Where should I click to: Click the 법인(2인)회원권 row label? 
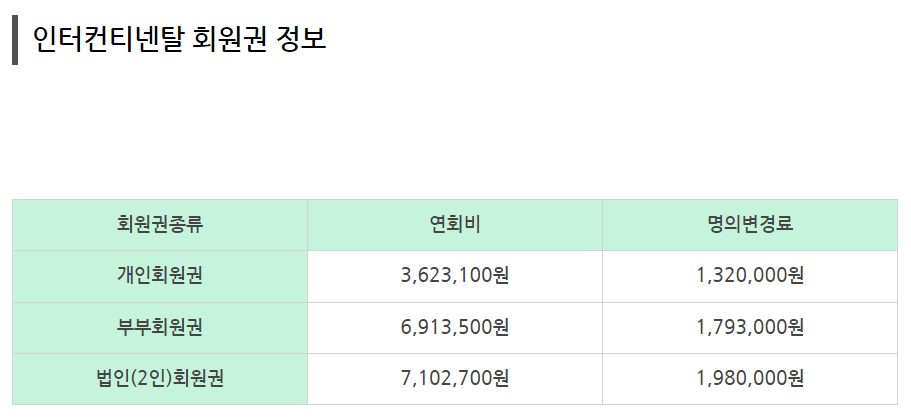coord(160,379)
